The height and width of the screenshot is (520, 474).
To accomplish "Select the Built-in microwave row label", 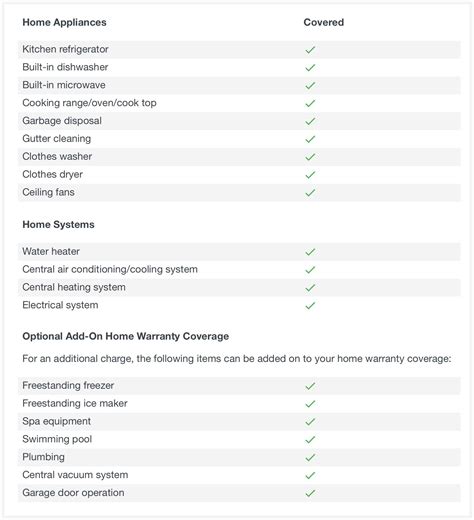I will coord(64,85).
